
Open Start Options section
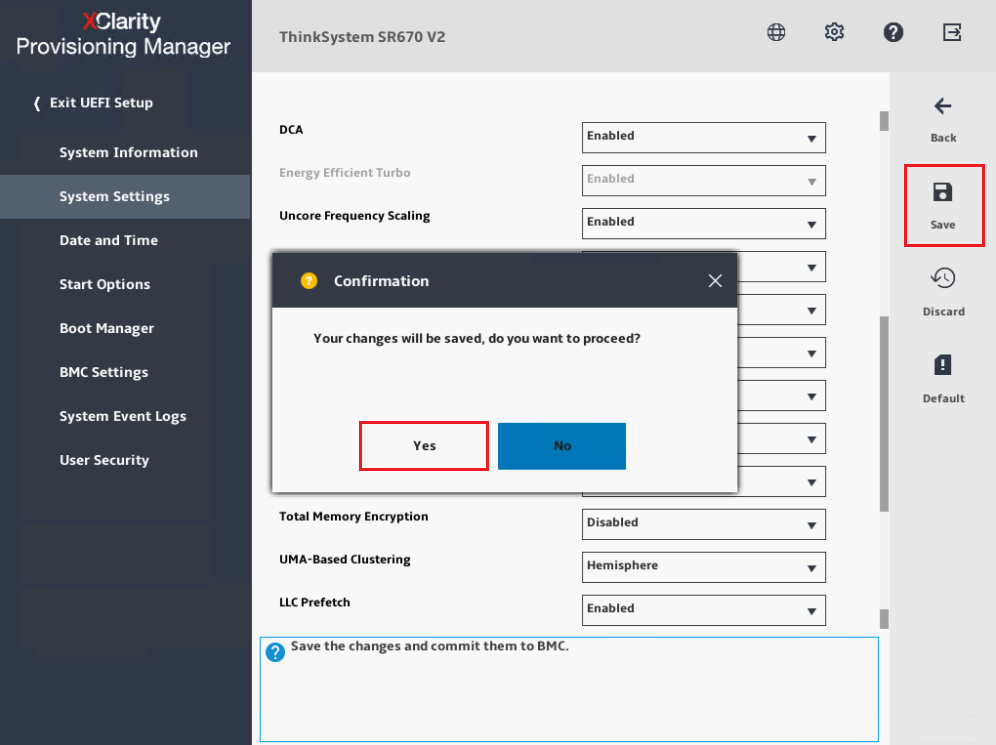pyautogui.click(x=105, y=284)
